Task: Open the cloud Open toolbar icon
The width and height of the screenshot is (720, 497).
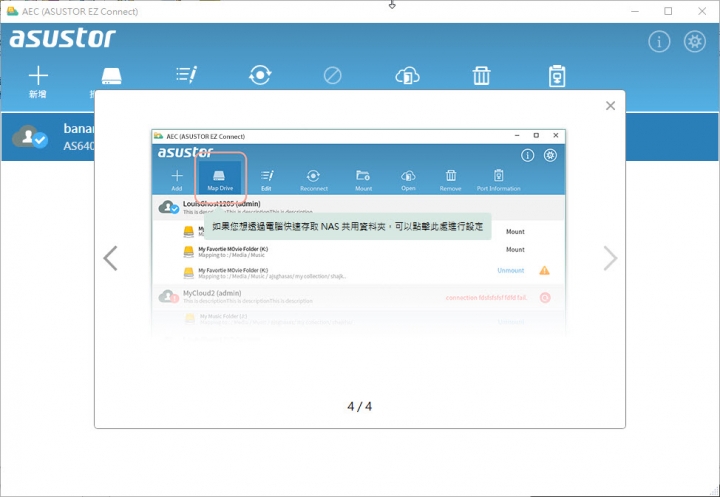Action: coord(407,76)
